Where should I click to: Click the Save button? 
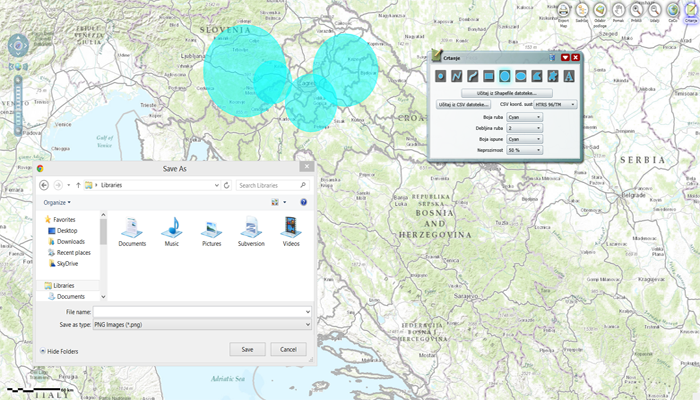(x=247, y=349)
